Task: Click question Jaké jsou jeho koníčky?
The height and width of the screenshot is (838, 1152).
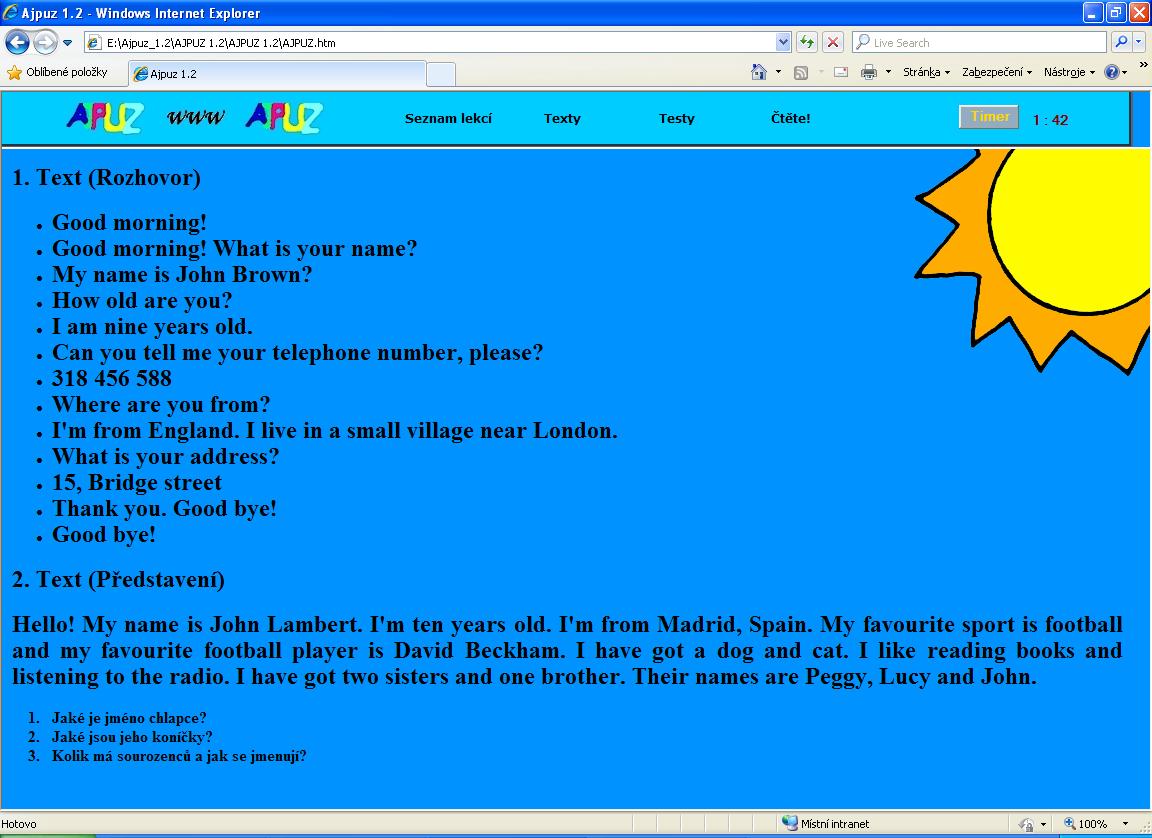Action: click(132, 737)
